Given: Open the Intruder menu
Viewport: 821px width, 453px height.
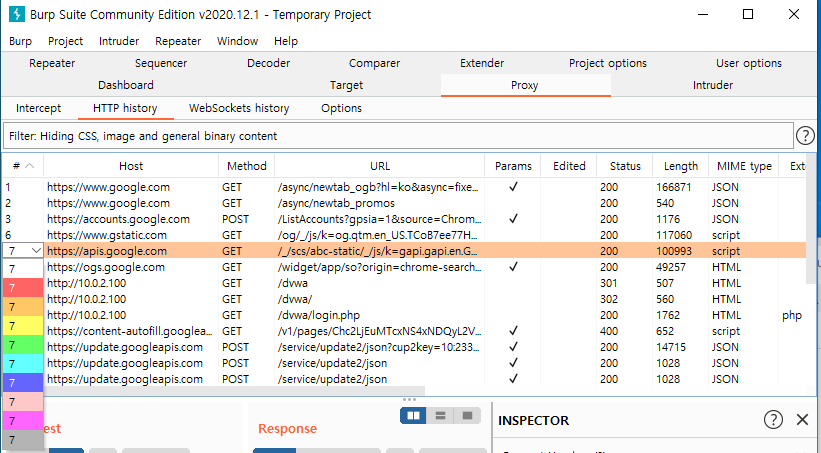Looking at the screenshot, I should [x=119, y=41].
